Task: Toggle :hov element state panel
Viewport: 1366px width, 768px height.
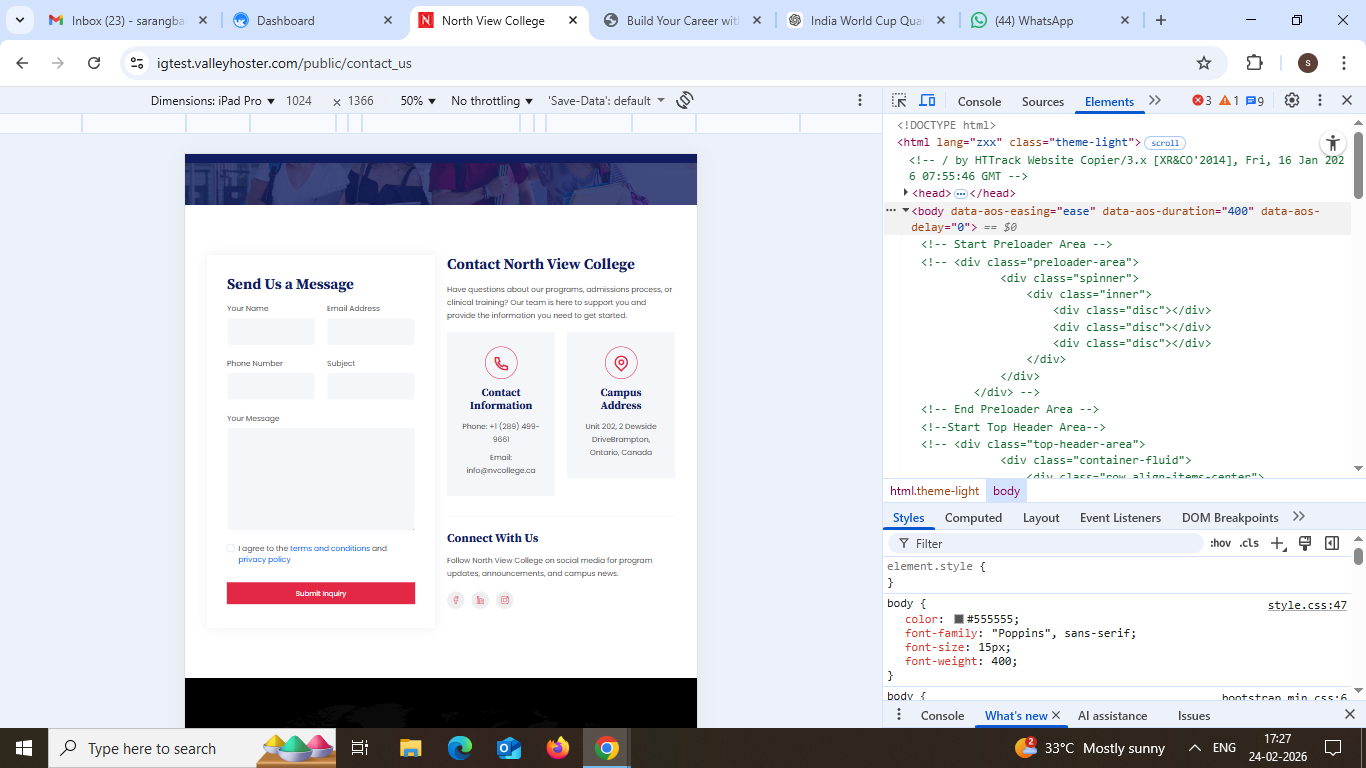Action: point(1220,543)
